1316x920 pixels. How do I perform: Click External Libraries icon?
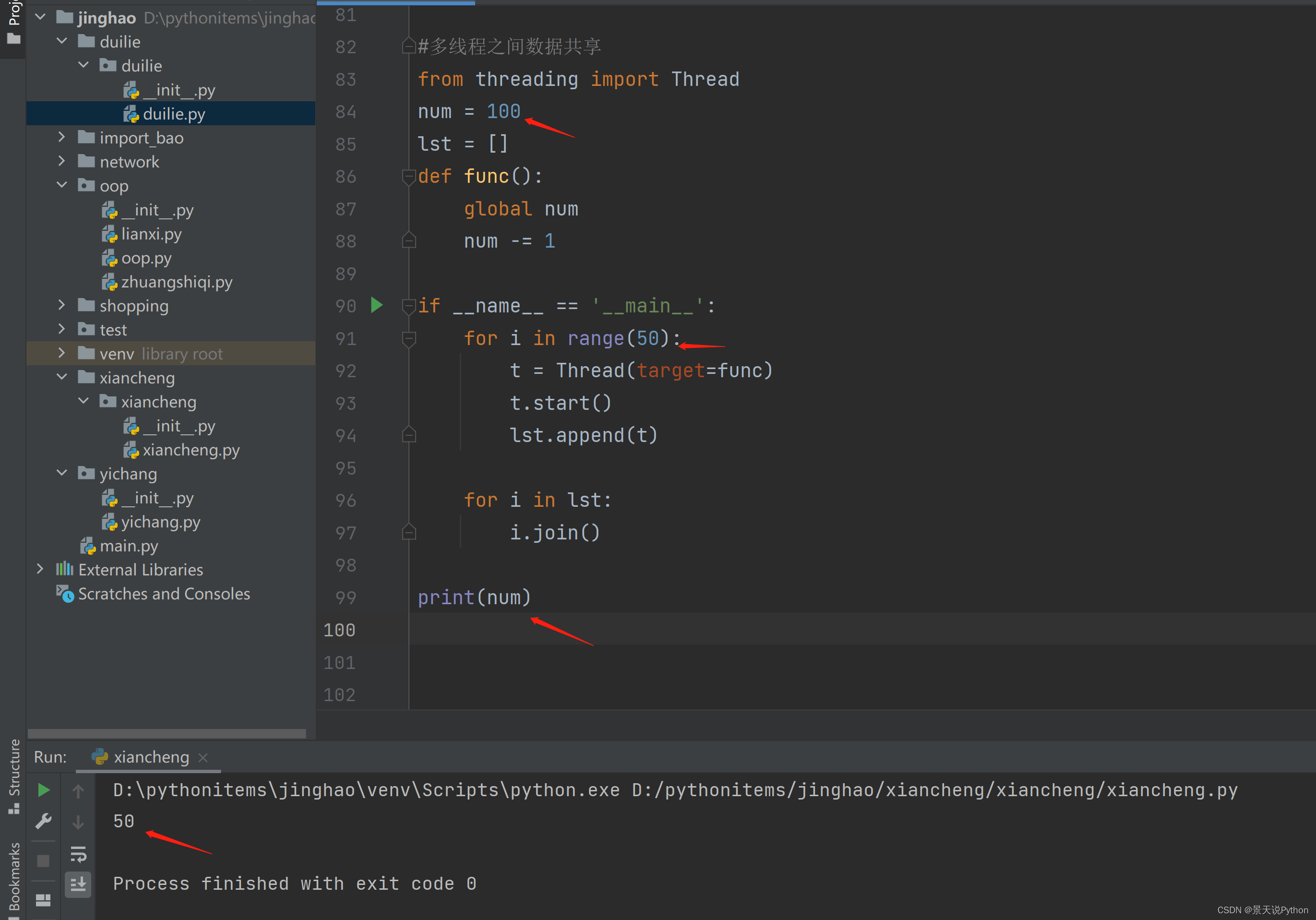pos(65,569)
